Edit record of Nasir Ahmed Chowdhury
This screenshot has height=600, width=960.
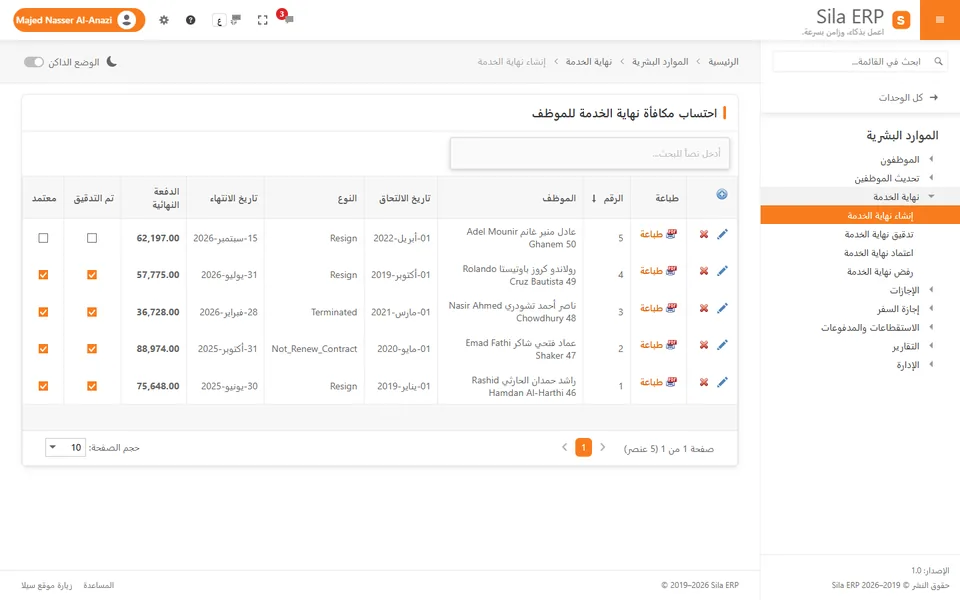(722, 309)
